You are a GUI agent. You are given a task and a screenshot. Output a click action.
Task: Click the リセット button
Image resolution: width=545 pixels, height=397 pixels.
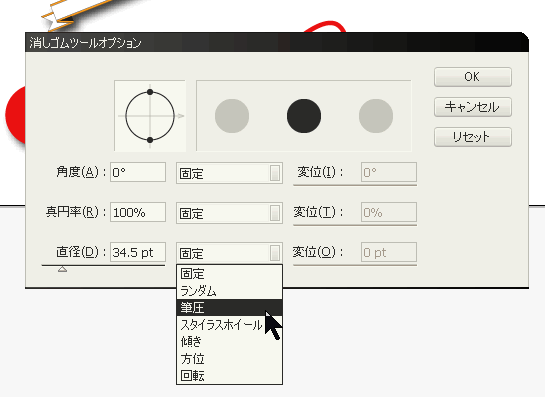point(473,137)
